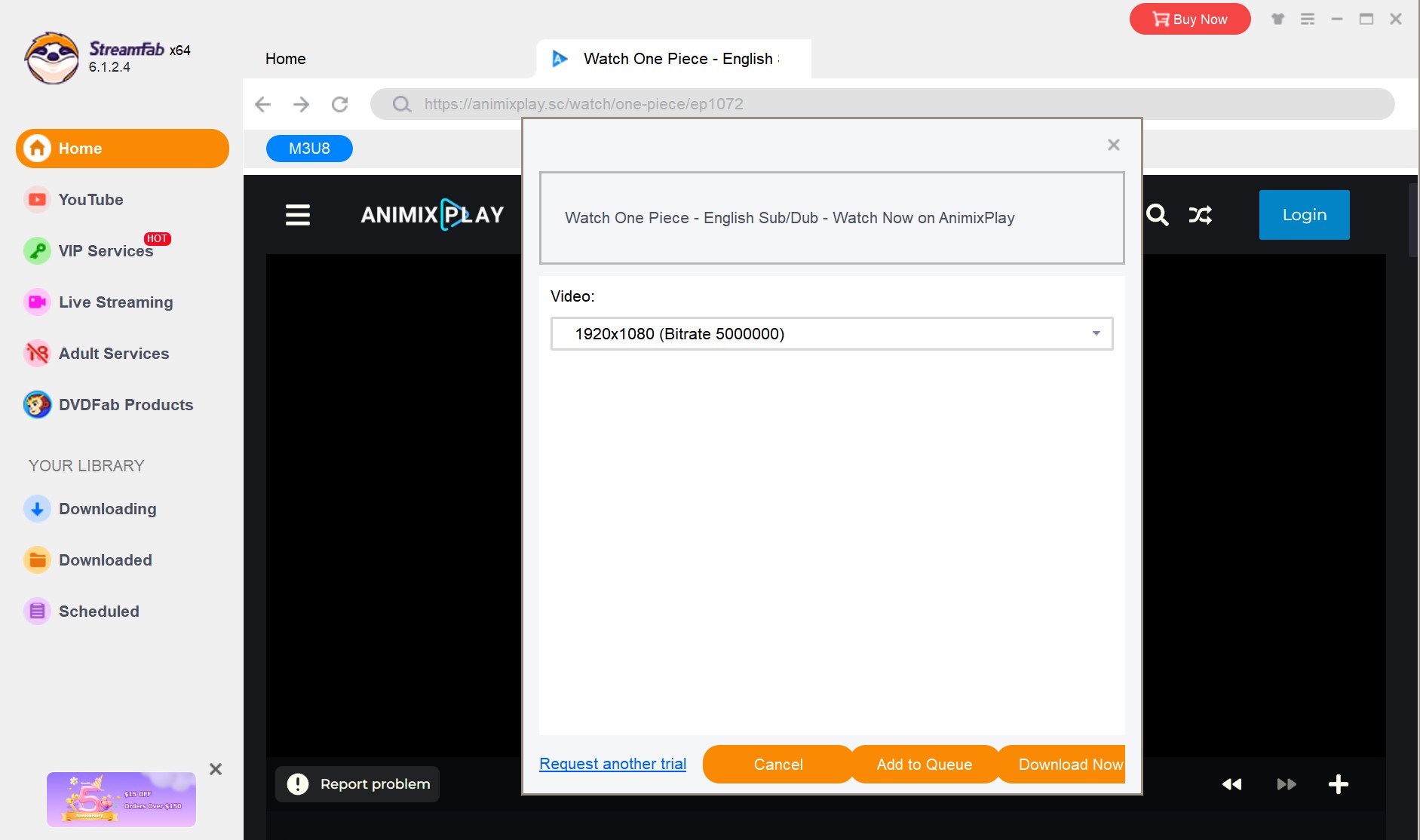This screenshot has height=840, width=1420.
Task: View the Scheduled library list
Action: (99, 612)
